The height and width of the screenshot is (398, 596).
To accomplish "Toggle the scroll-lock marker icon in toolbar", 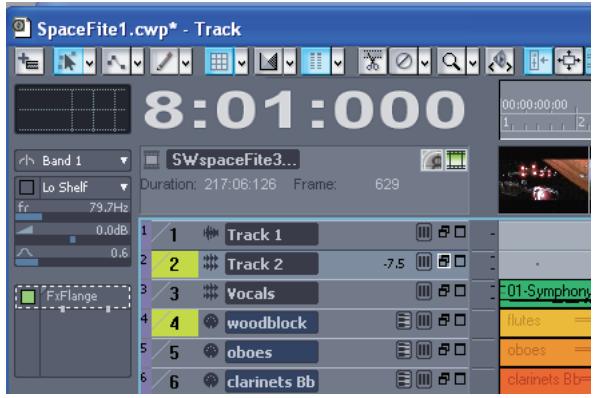I will (x=538, y=61).
